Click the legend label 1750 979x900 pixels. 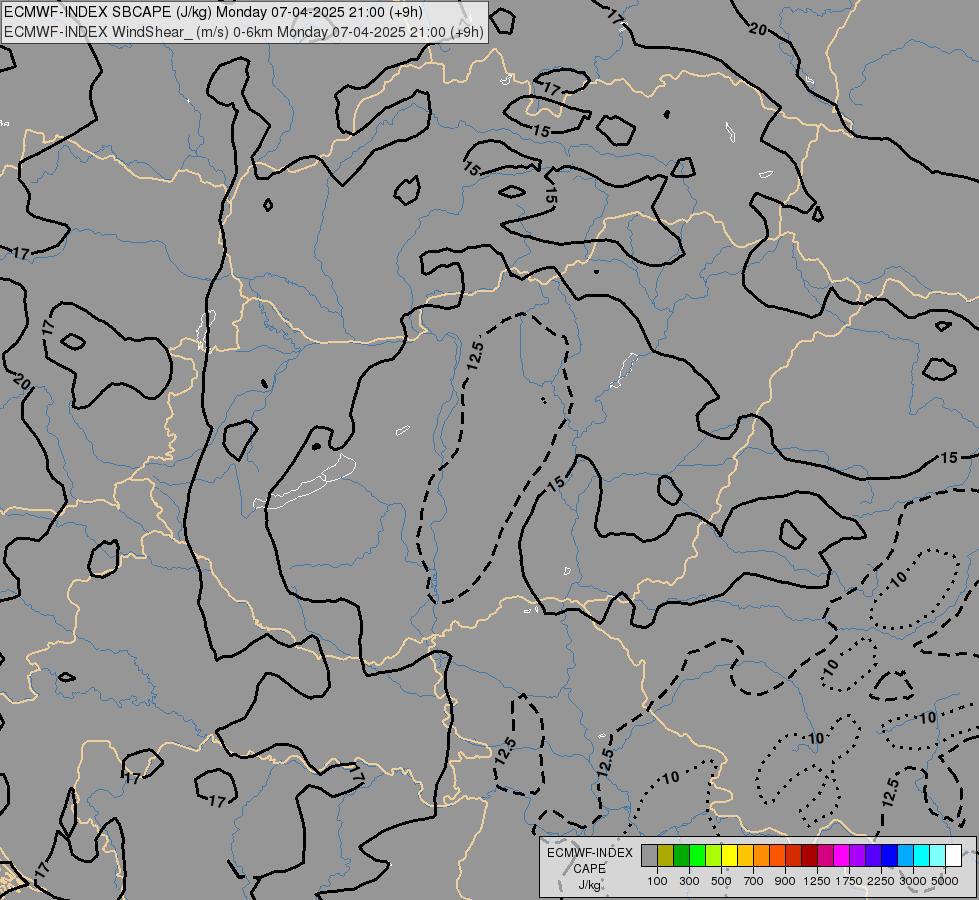849,881
